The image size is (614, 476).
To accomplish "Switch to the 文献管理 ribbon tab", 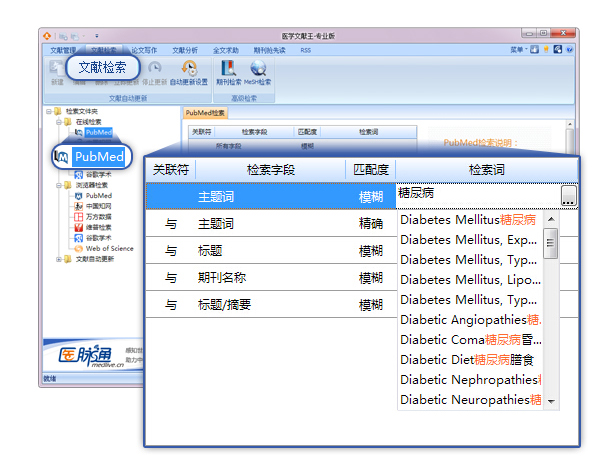I will point(63,50).
